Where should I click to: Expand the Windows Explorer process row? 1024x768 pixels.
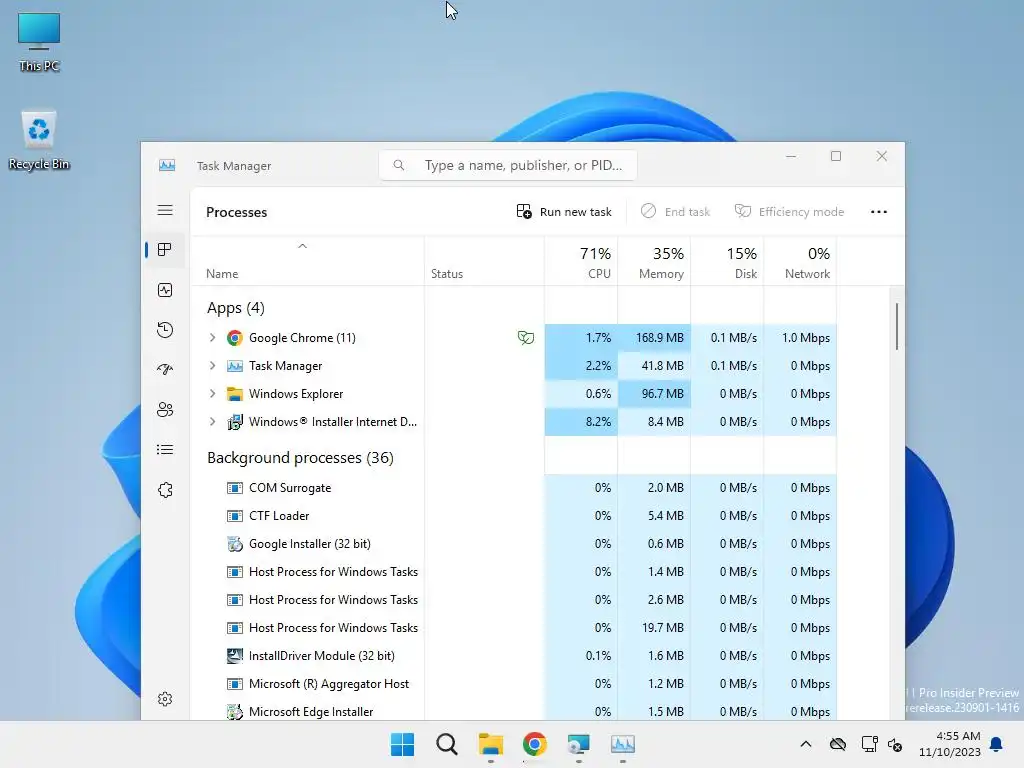pos(212,394)
